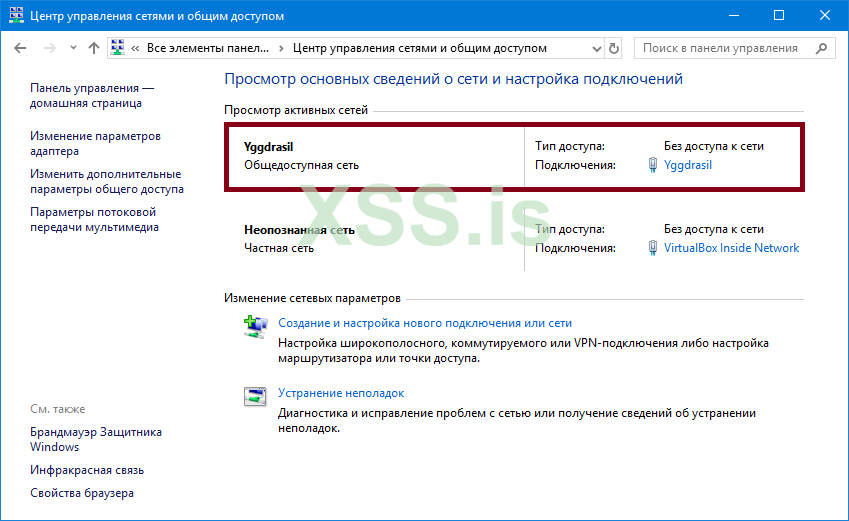Open Брандмауэр Защитника Windows
The image size is (849, 521).
click(x=96, y=439)
